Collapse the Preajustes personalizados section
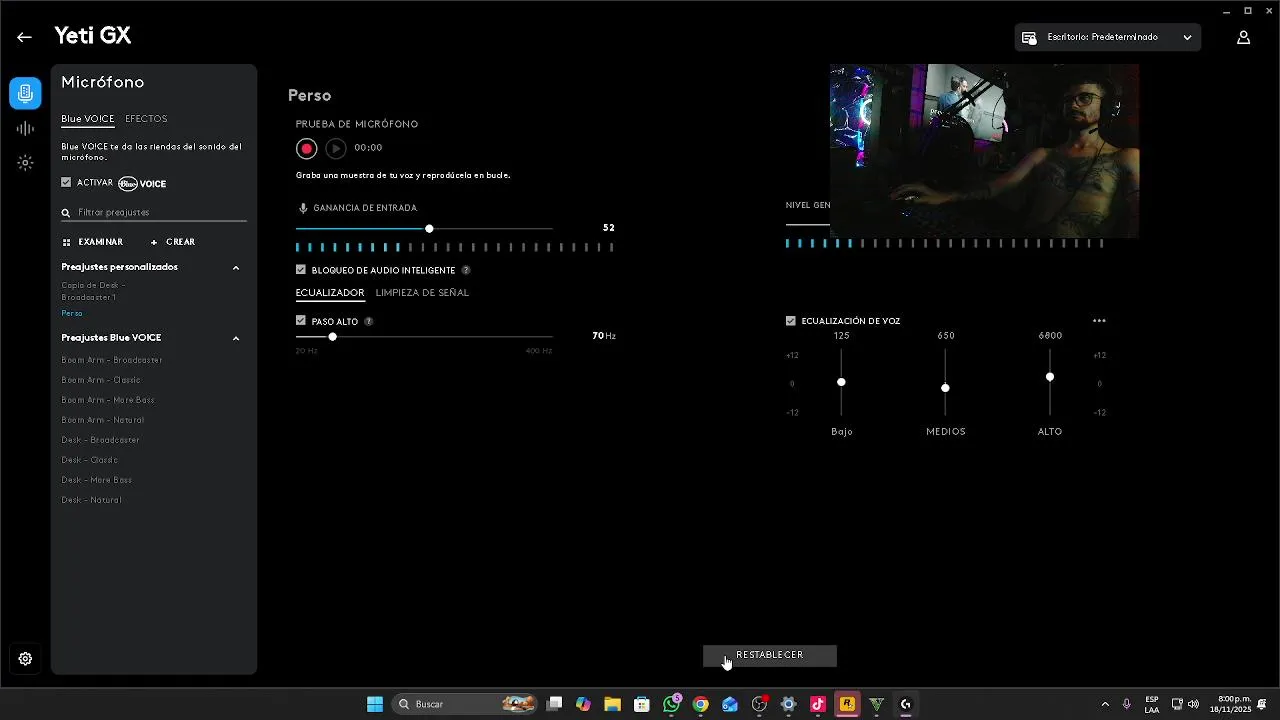The height and width of the screenshot is (720, 1280). [x=236, y=268]
